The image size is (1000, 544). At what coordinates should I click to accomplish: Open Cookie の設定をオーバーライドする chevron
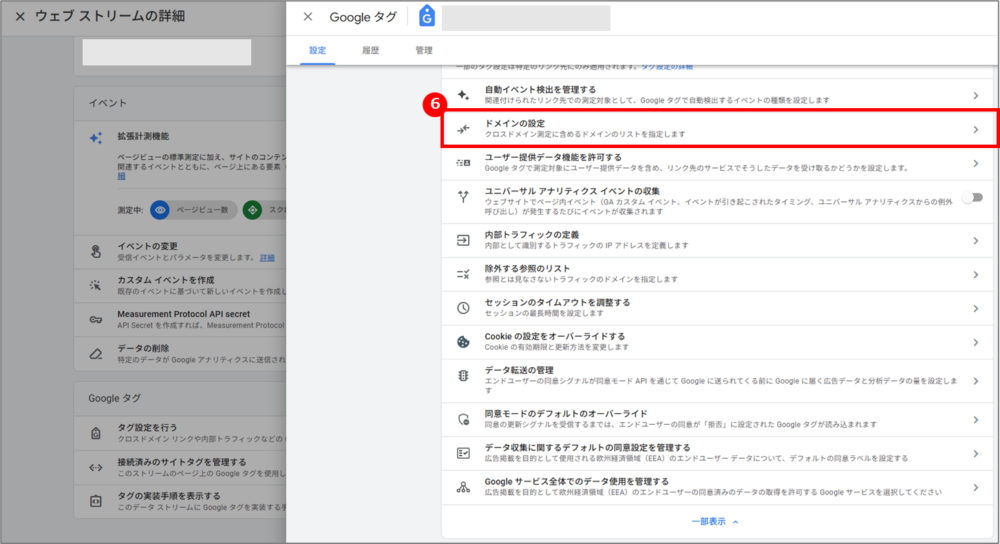976,342
